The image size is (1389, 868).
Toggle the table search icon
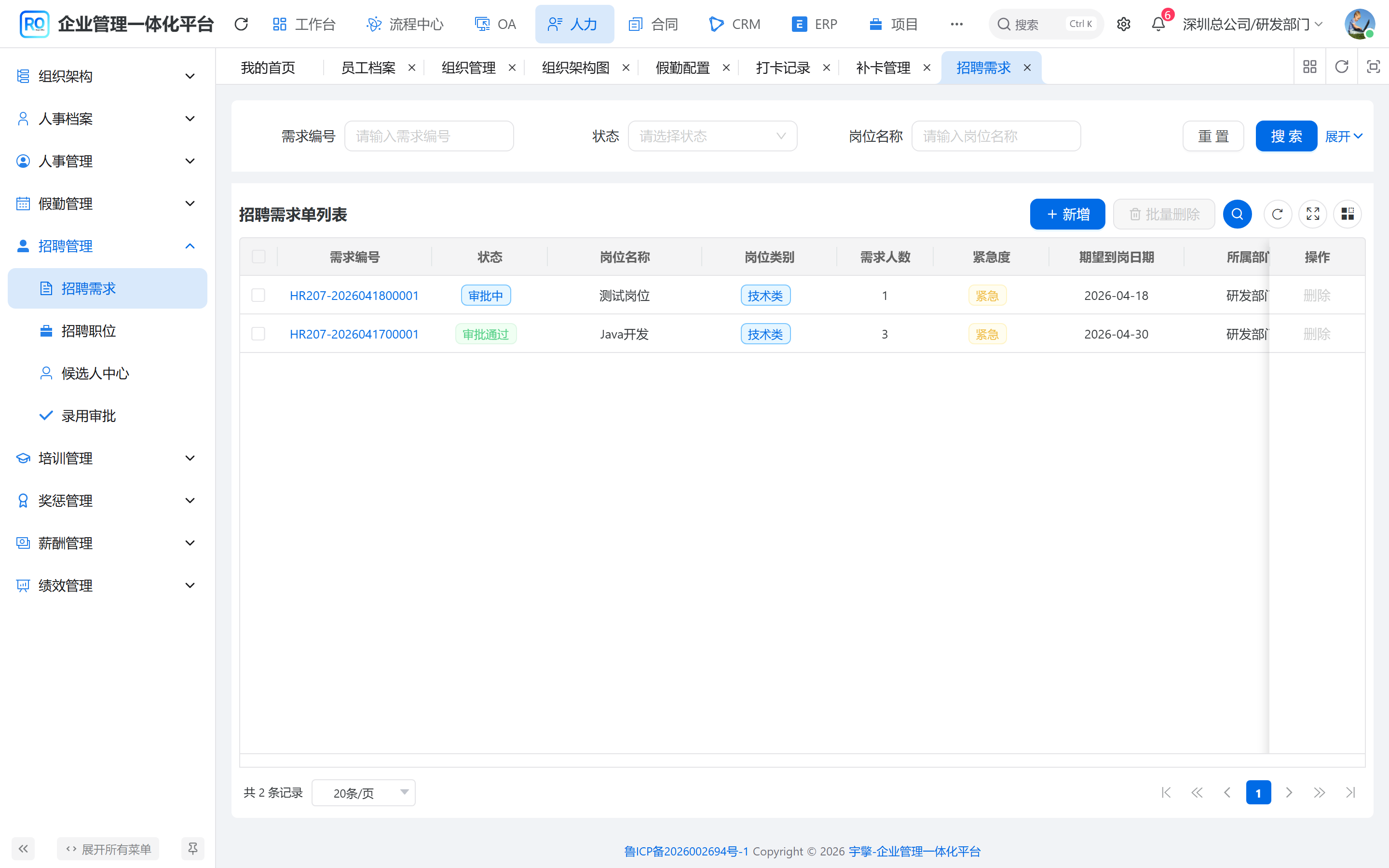coord(1238,214)
